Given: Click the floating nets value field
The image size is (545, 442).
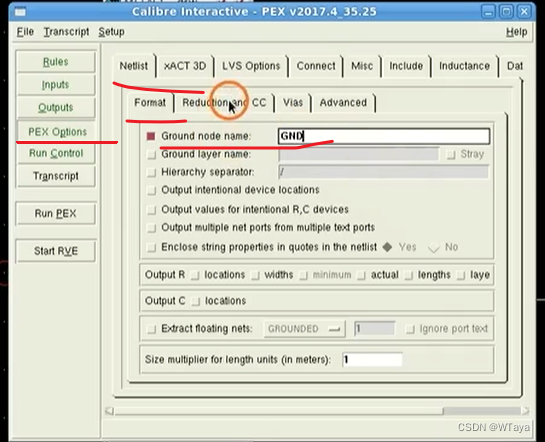Looking at the screenshot, I should (x=374, y=328).
